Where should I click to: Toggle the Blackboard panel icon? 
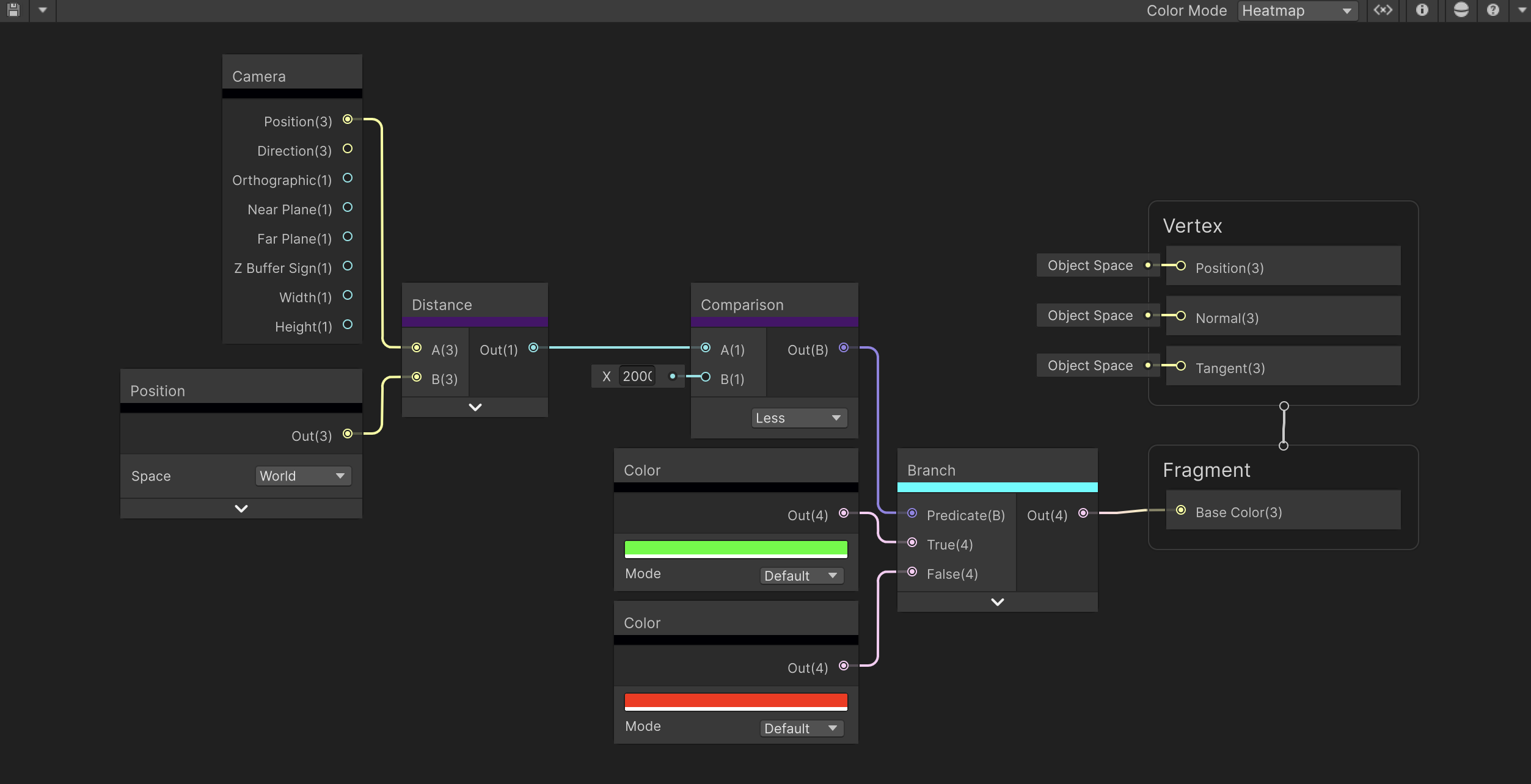click(x=1383, y=10)
